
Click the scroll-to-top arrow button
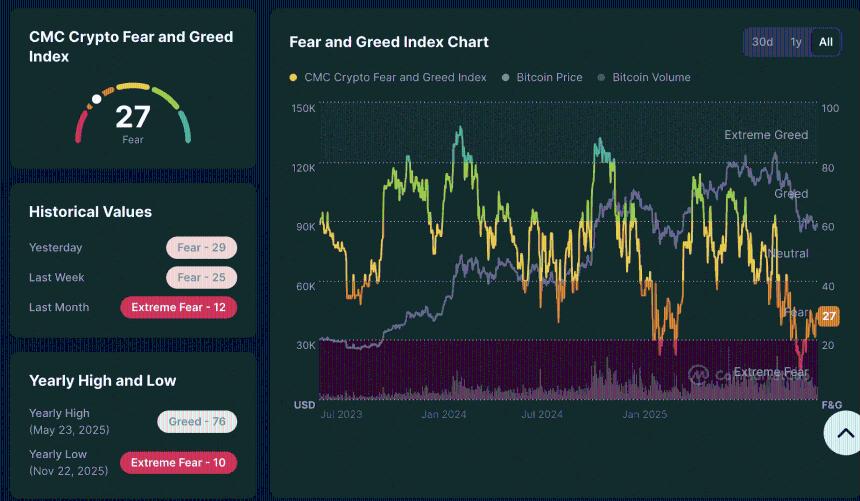click(844, 434)
